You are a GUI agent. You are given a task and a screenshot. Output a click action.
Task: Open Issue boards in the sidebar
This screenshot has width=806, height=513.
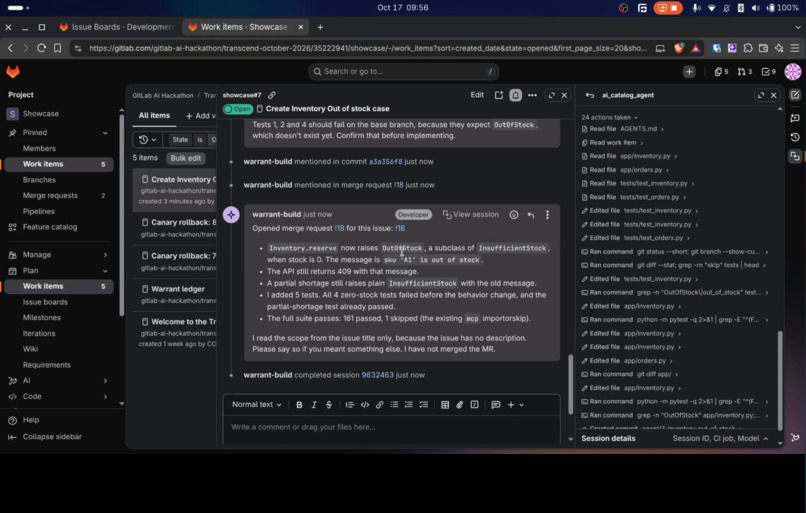point(45,302)
